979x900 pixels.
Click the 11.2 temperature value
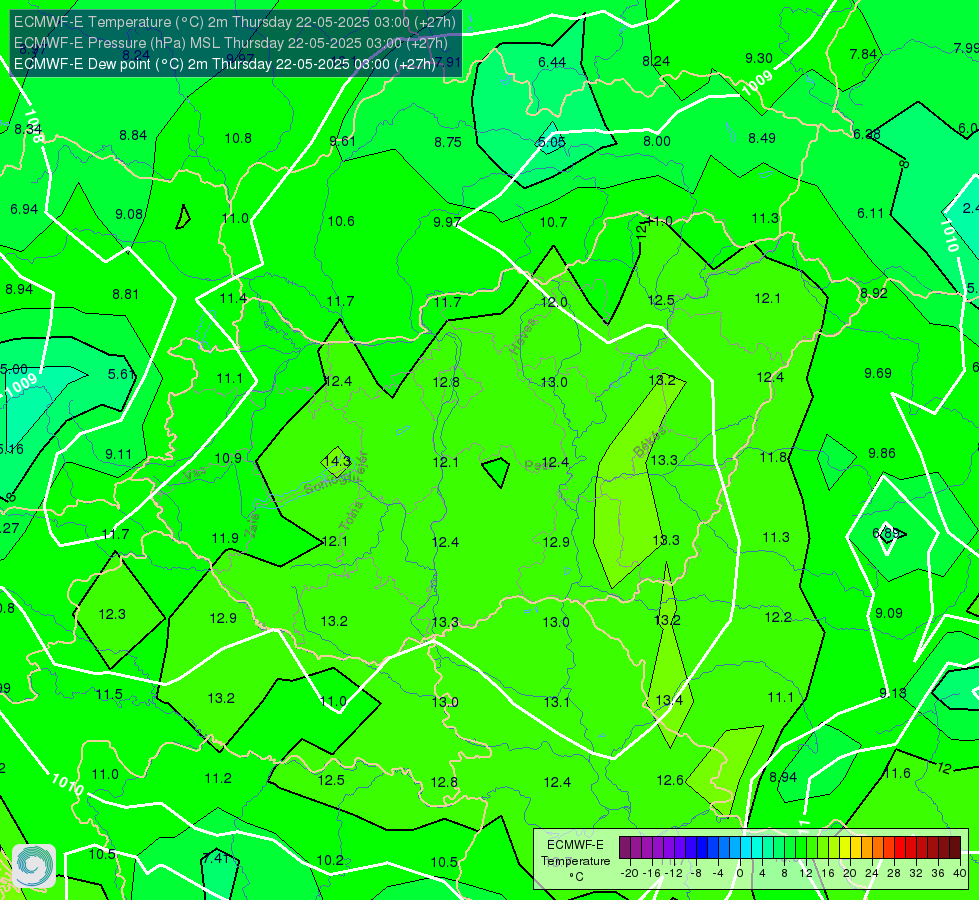coord(219,778)
